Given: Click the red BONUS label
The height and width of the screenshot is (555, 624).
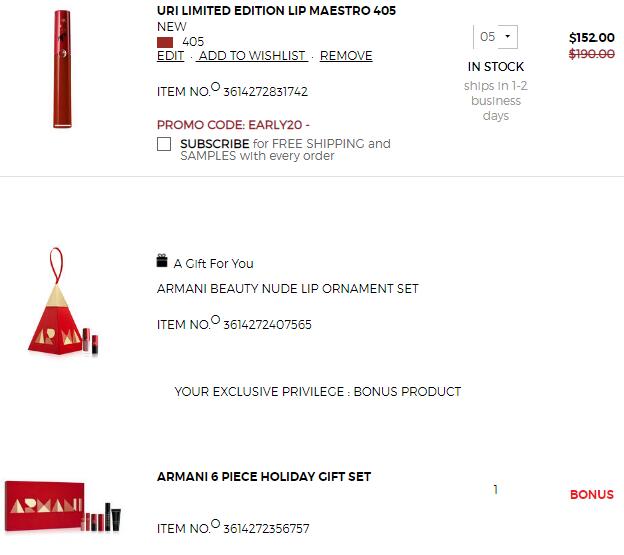Looking at the screenshot, I should click(x=592, y=495).
